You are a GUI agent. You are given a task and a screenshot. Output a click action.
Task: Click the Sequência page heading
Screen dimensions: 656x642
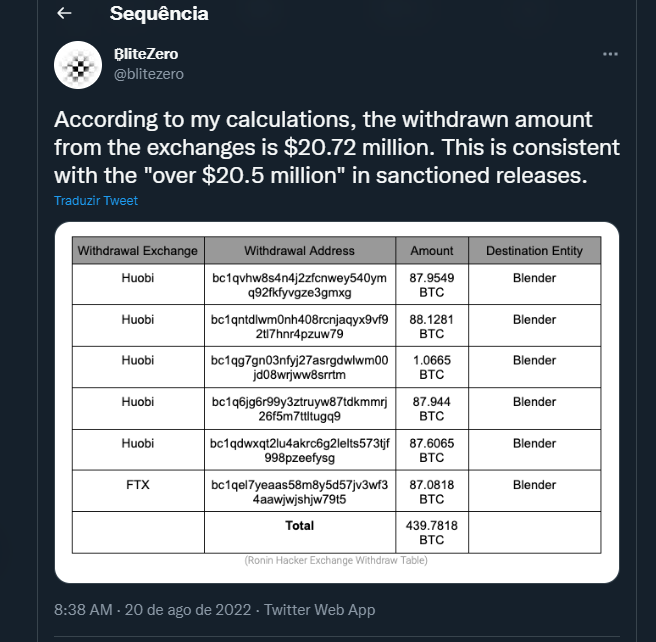click(x=159, y=13)
